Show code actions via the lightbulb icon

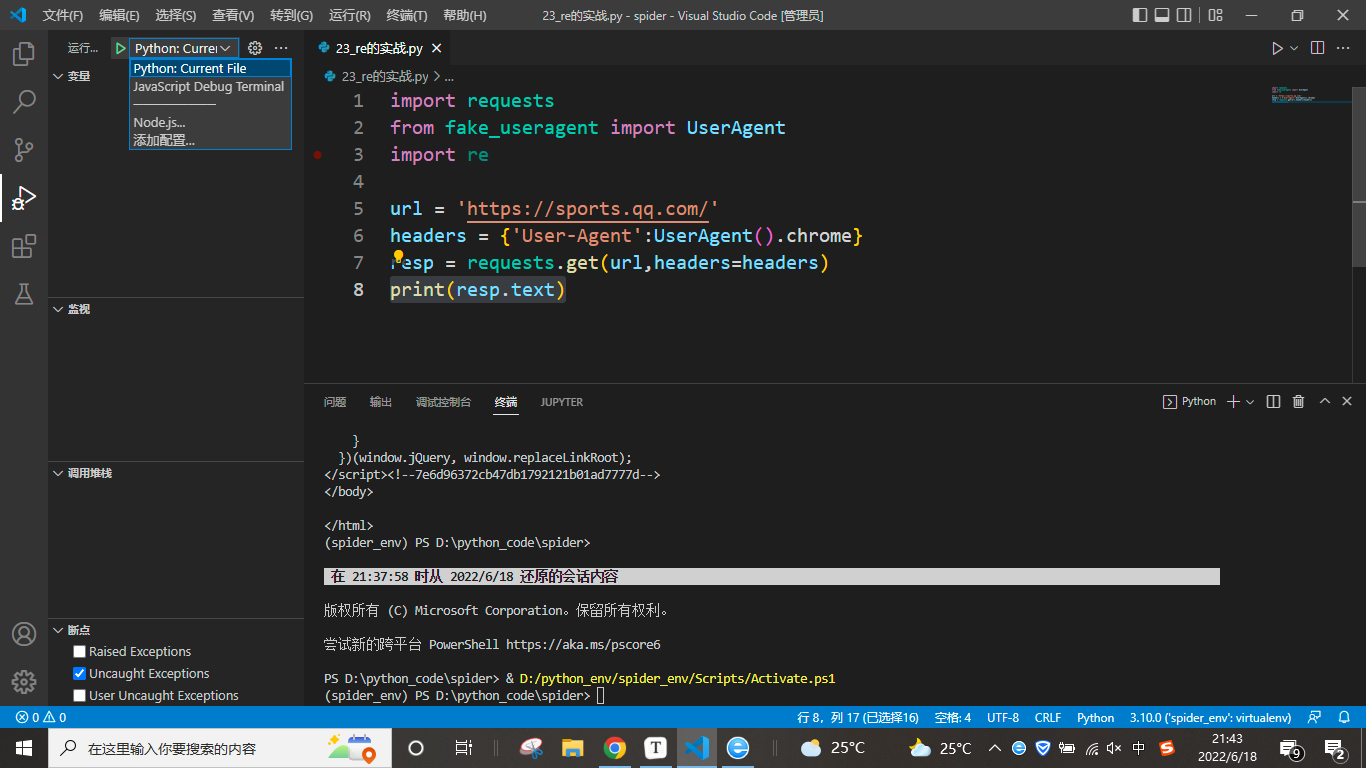coord(398,256)
